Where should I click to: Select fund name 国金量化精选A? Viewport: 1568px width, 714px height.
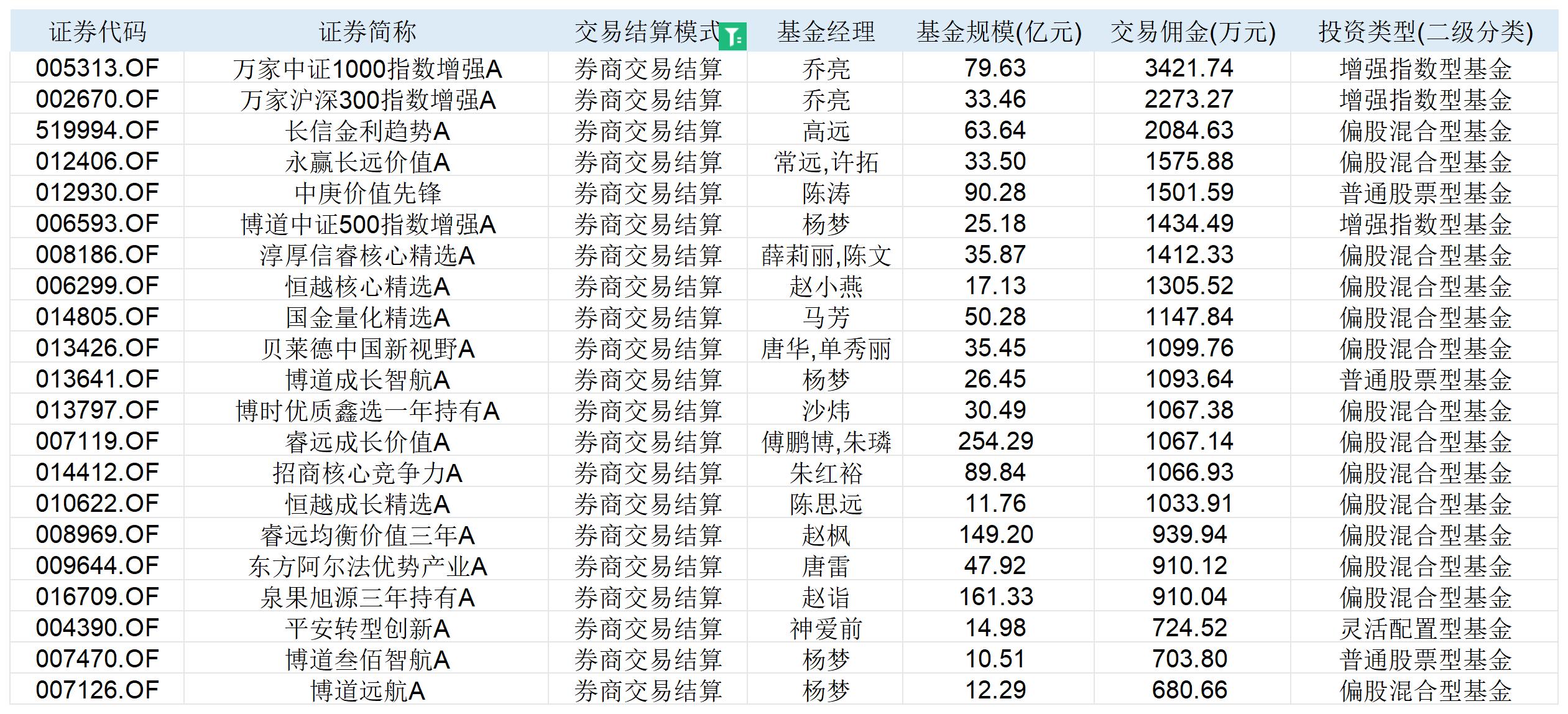tap(367, 317)
